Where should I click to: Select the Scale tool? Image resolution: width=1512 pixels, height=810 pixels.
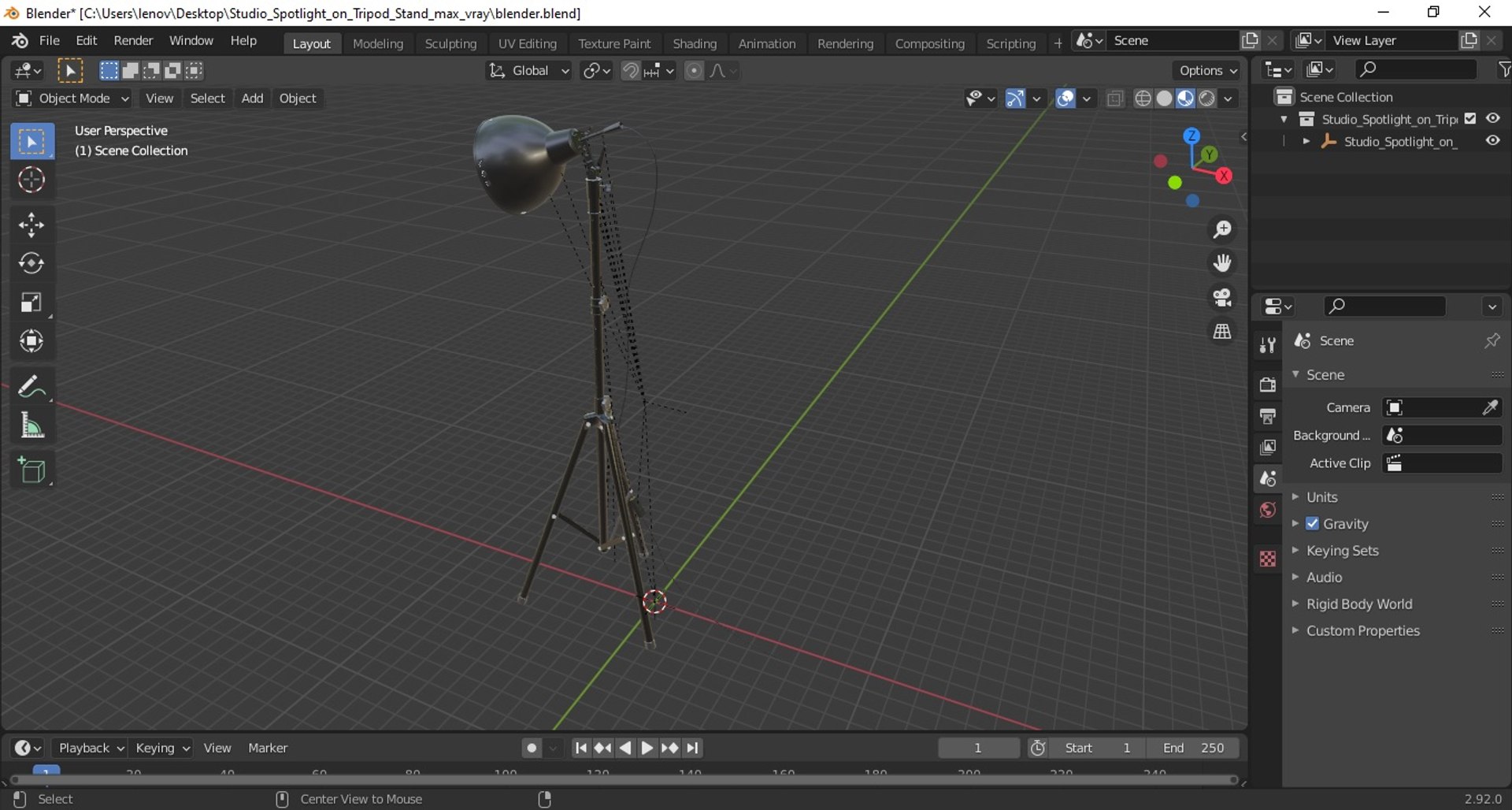coord(31,303)
